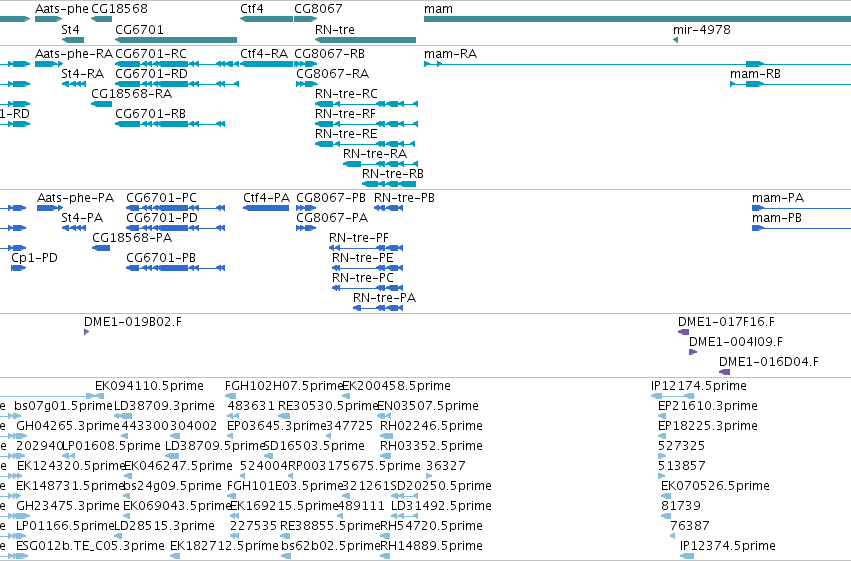Select the RN-tre-RA transcript label
The height and width of the screenshot is (561, 851).
(x=375, y=154)
